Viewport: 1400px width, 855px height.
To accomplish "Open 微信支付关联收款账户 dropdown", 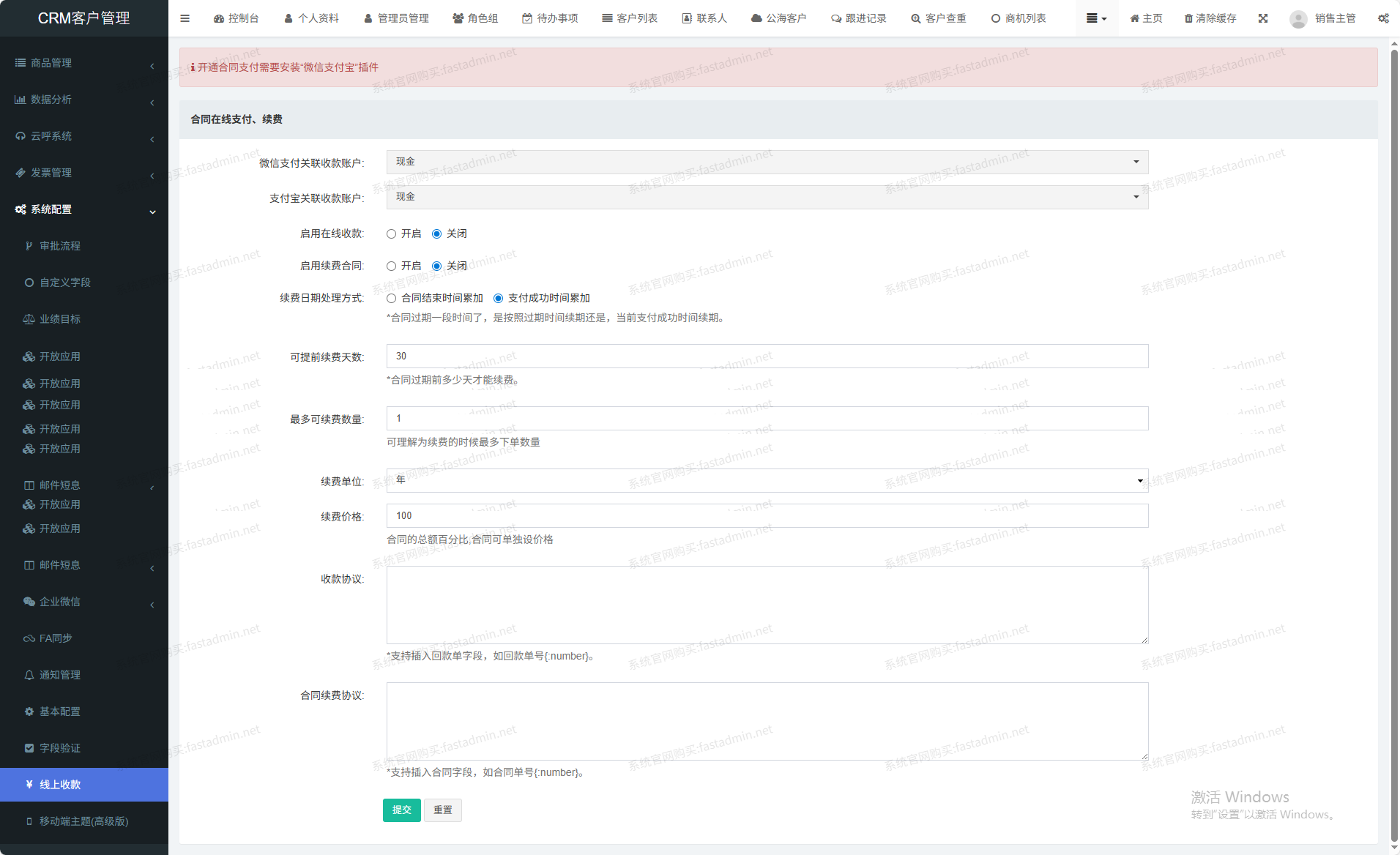I will point(767,162).
